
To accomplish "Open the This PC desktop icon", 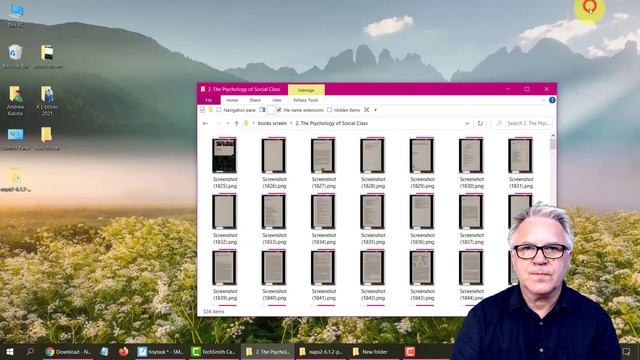I will 16,15.
